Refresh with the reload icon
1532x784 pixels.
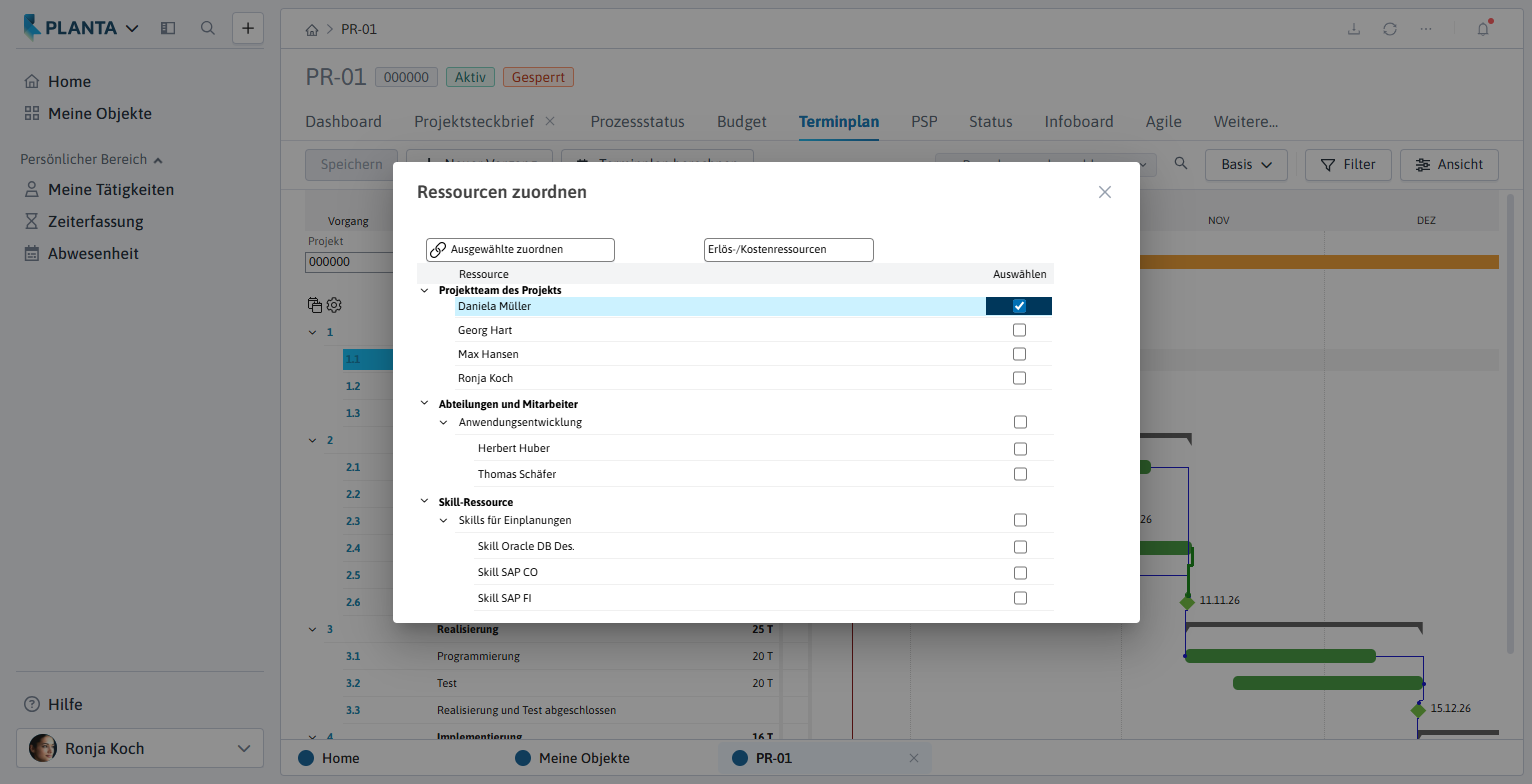[x=1390, y=29]
